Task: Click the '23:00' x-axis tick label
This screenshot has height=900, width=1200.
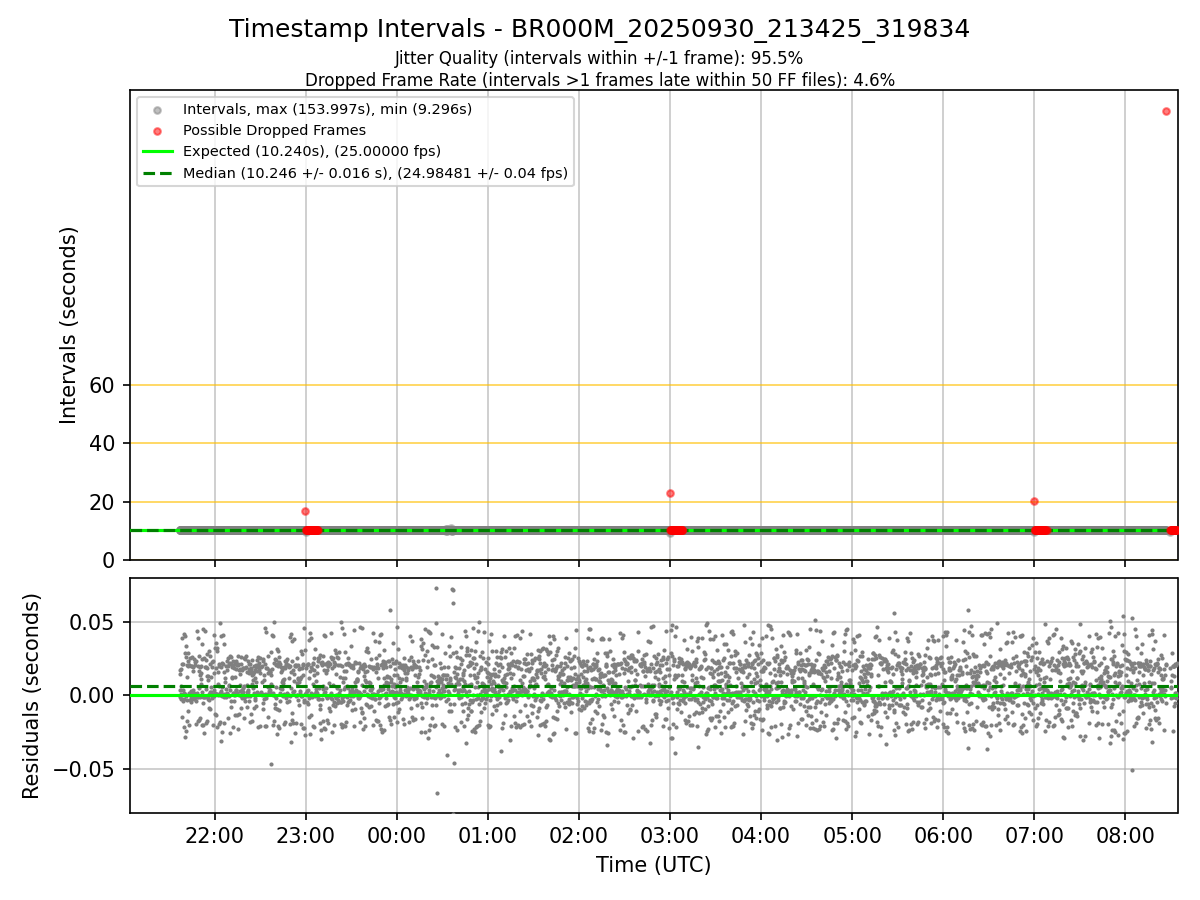Action: pos(305,835)
